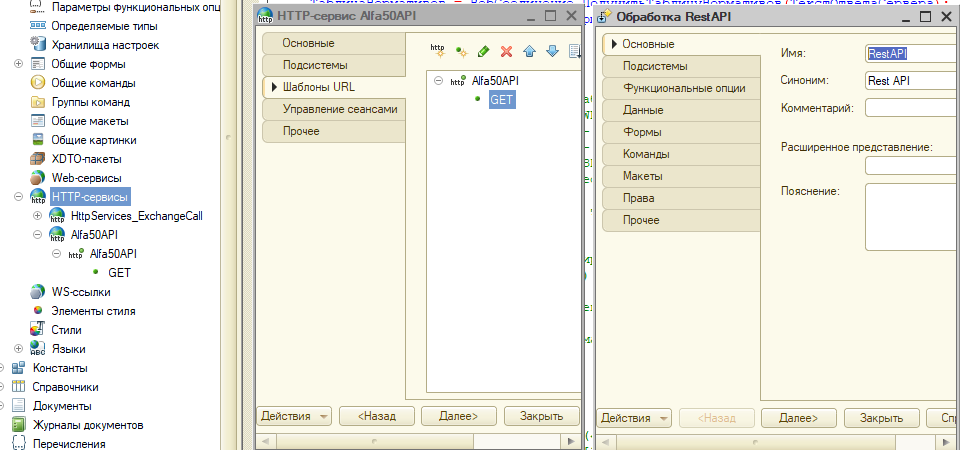Image resolution: width=962 pixels, height=450 pixels.
Task: Open the Действия dropdown in HTTP-сервис window
Action: pyautogui.click(x=294, y=416)
